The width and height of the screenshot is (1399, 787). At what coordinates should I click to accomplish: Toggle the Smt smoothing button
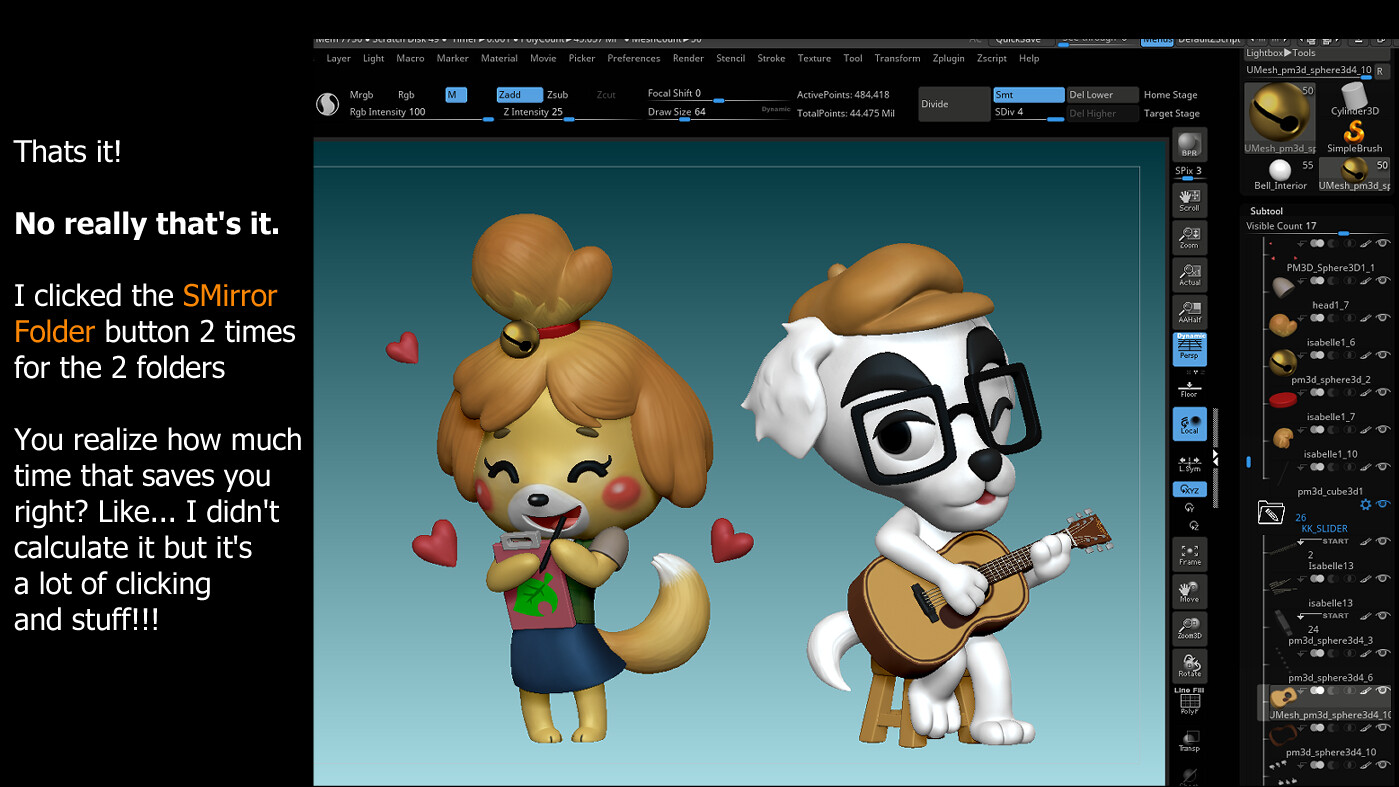(1028, 95)
